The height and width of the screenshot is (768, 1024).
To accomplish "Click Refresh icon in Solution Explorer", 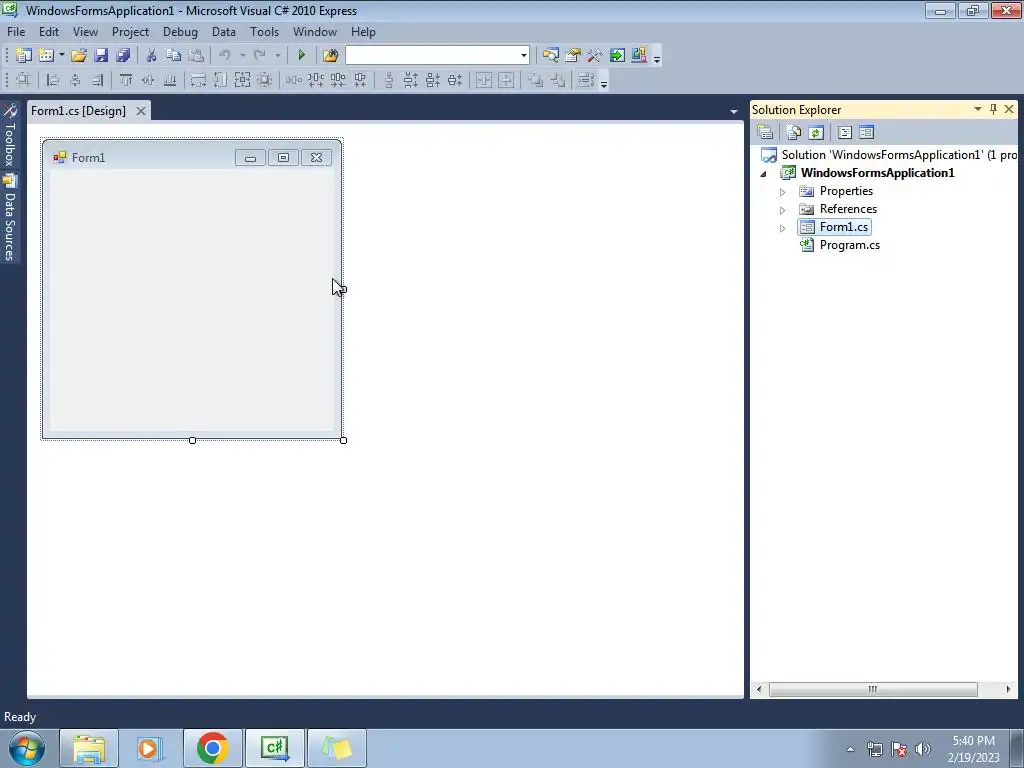I will [816, 133].
